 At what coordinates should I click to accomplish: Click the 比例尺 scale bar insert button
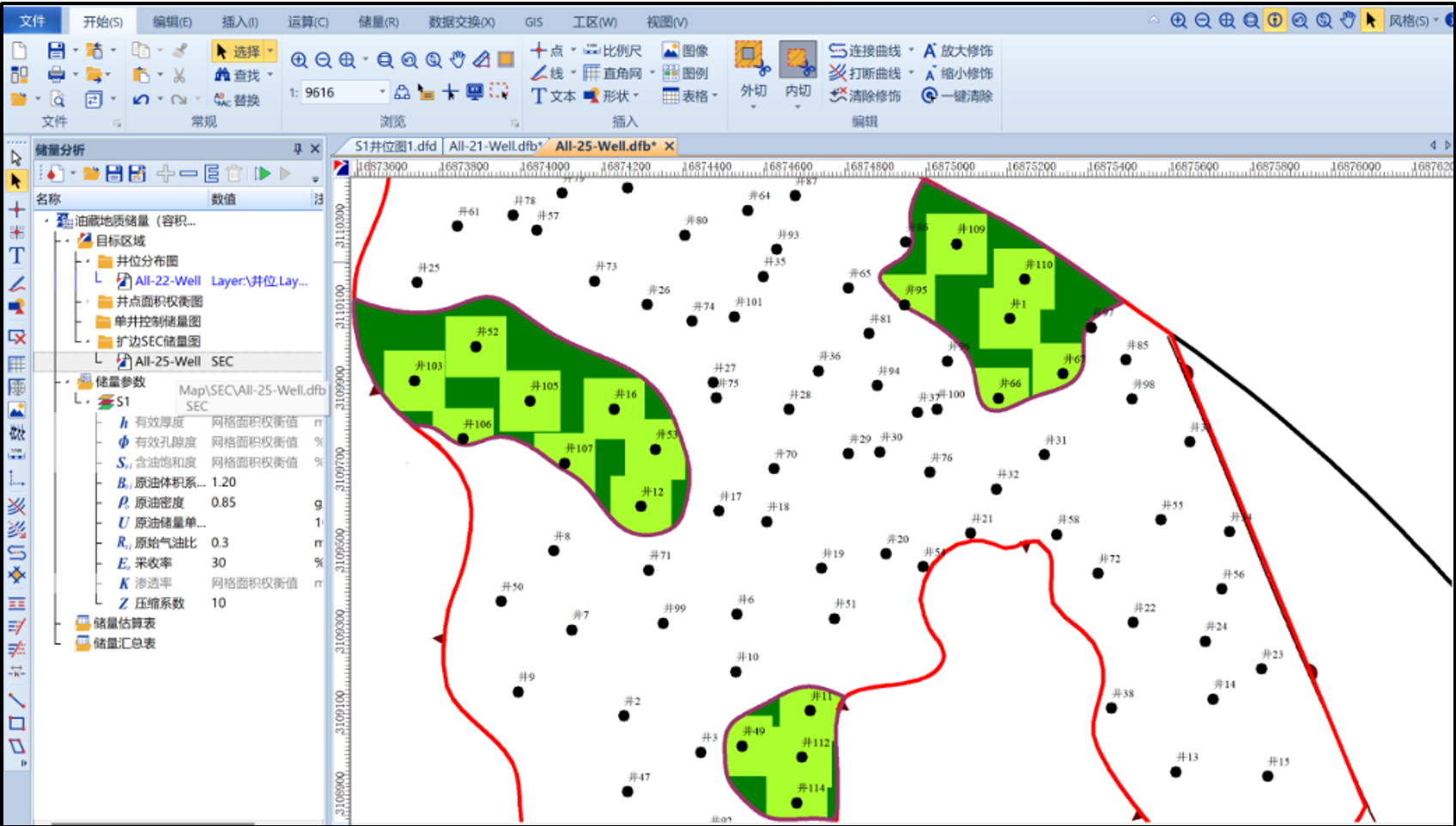[613, 51]
